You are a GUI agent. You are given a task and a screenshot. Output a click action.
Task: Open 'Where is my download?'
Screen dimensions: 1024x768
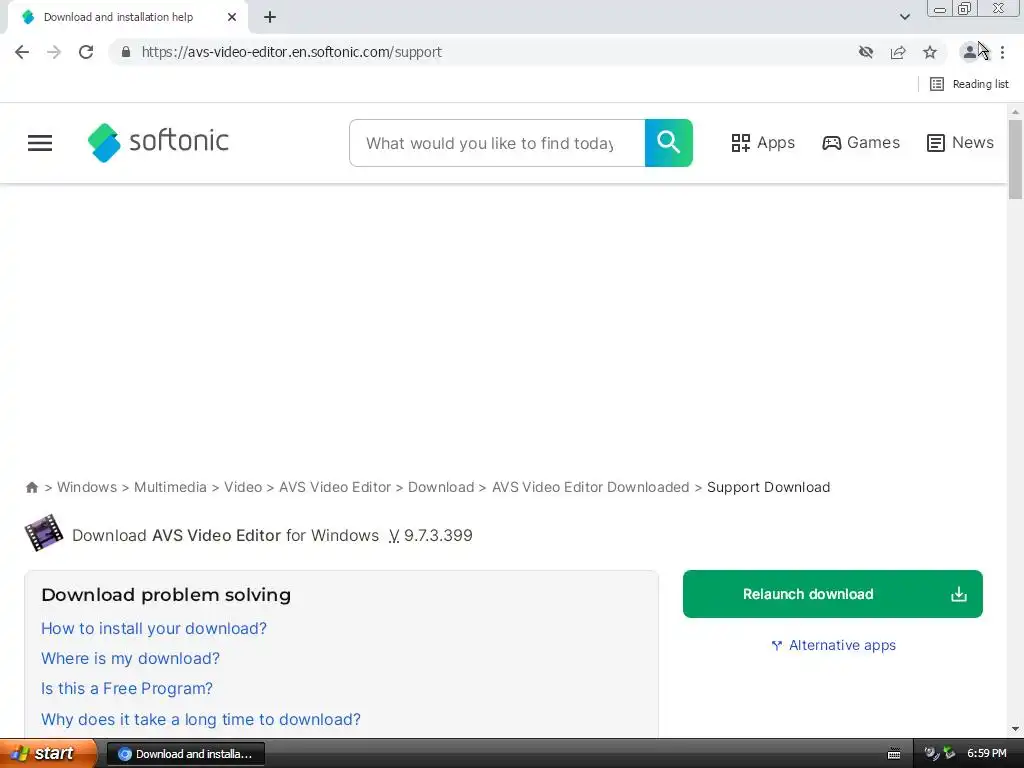click(131, 658)
